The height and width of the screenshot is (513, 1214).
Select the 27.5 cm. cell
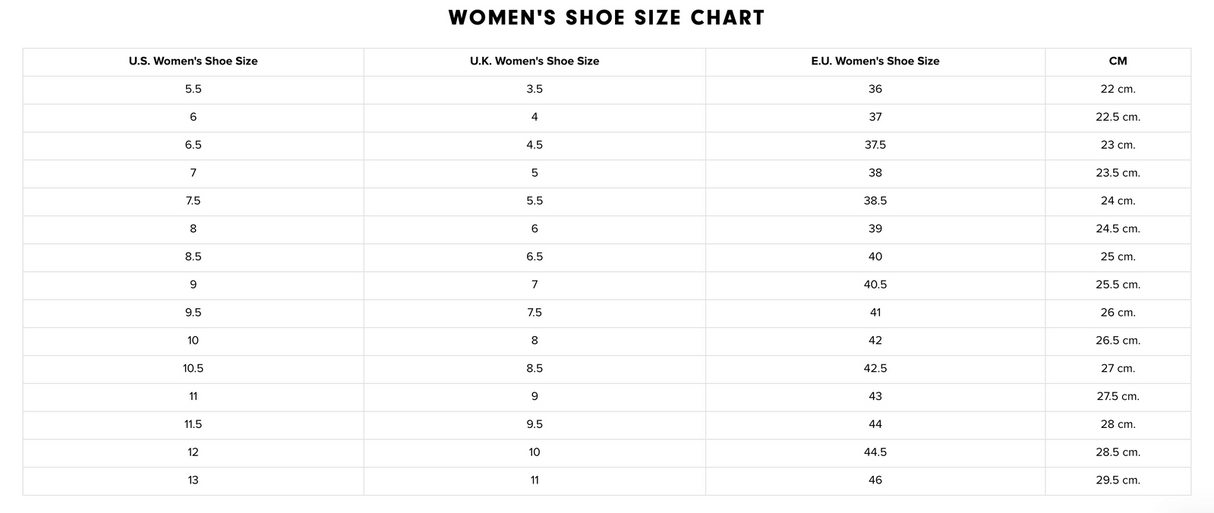1118,396
